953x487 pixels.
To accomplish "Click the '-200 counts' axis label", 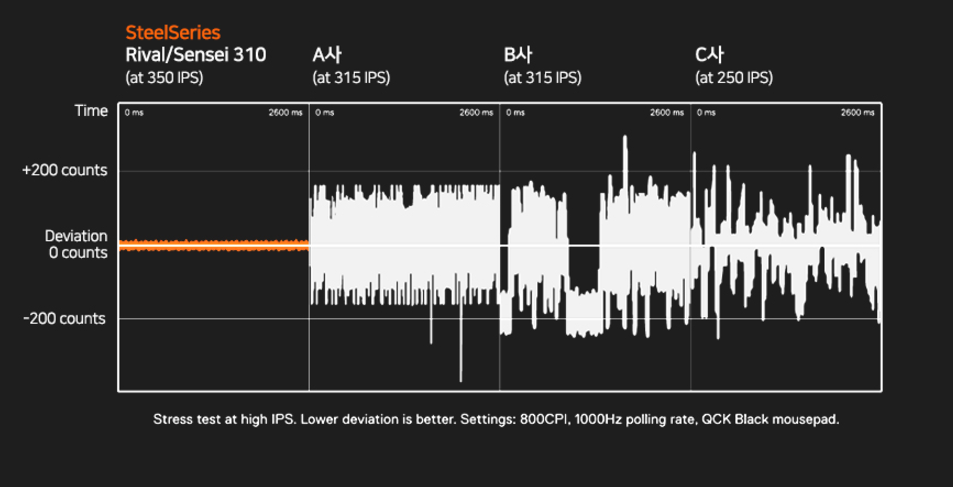I will coord(64,319).
